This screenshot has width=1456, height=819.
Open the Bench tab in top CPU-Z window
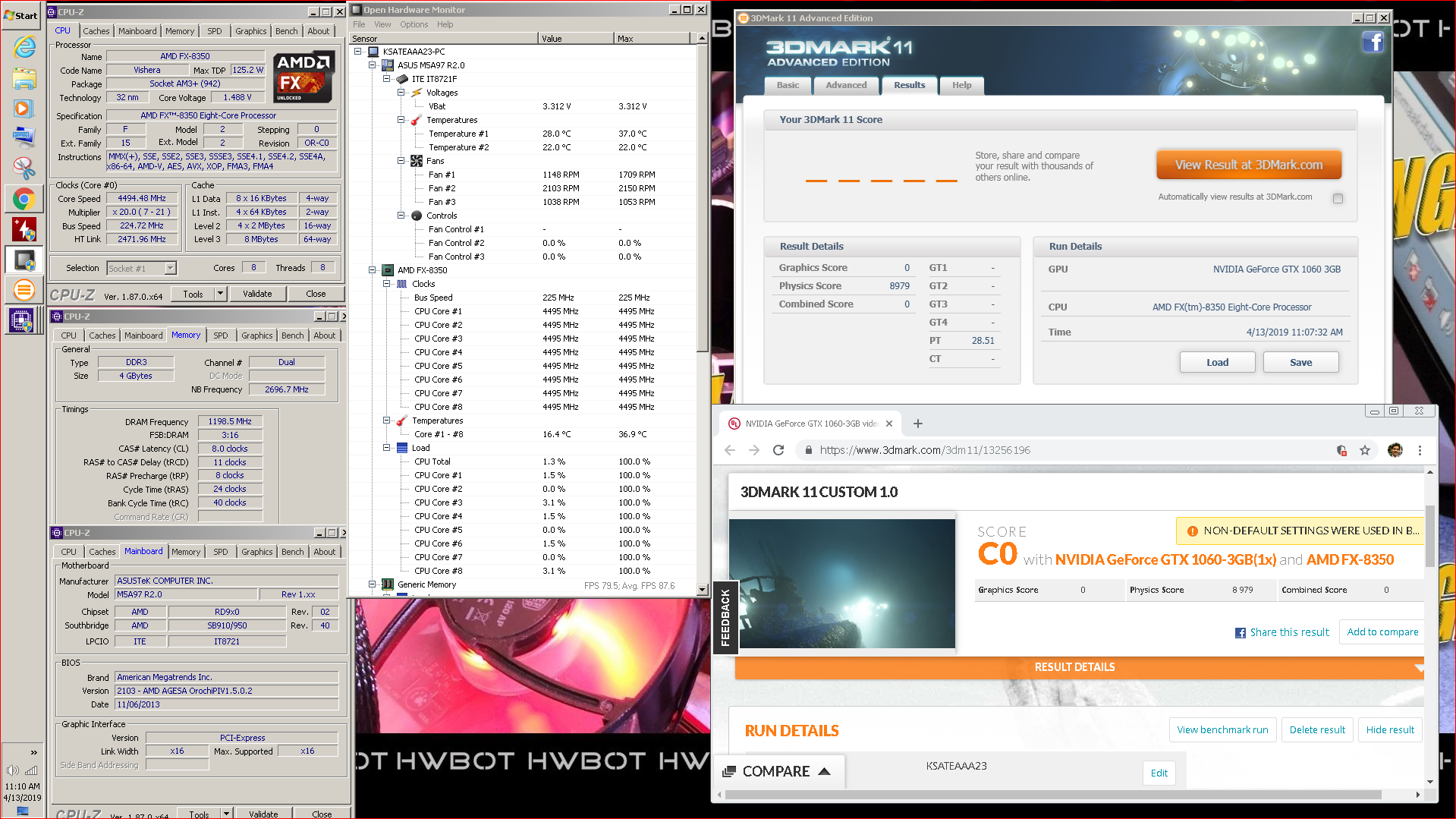[286, 31]
